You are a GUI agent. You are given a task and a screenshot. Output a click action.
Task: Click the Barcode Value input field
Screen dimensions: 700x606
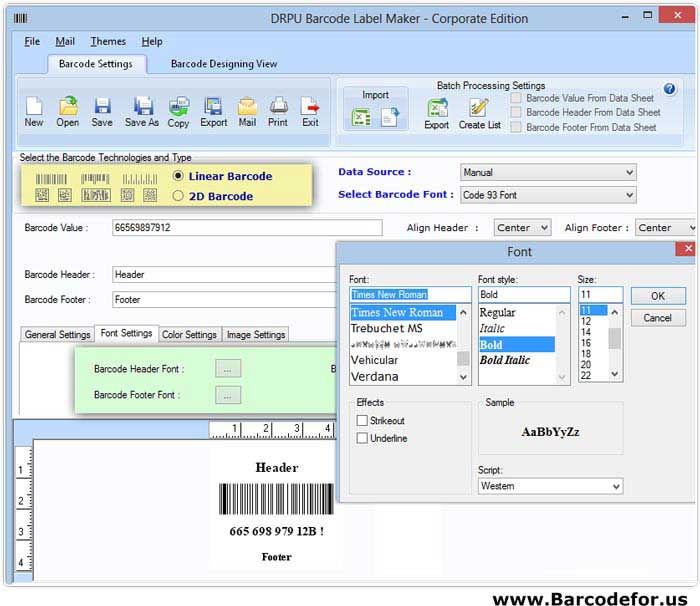[247, 228]
